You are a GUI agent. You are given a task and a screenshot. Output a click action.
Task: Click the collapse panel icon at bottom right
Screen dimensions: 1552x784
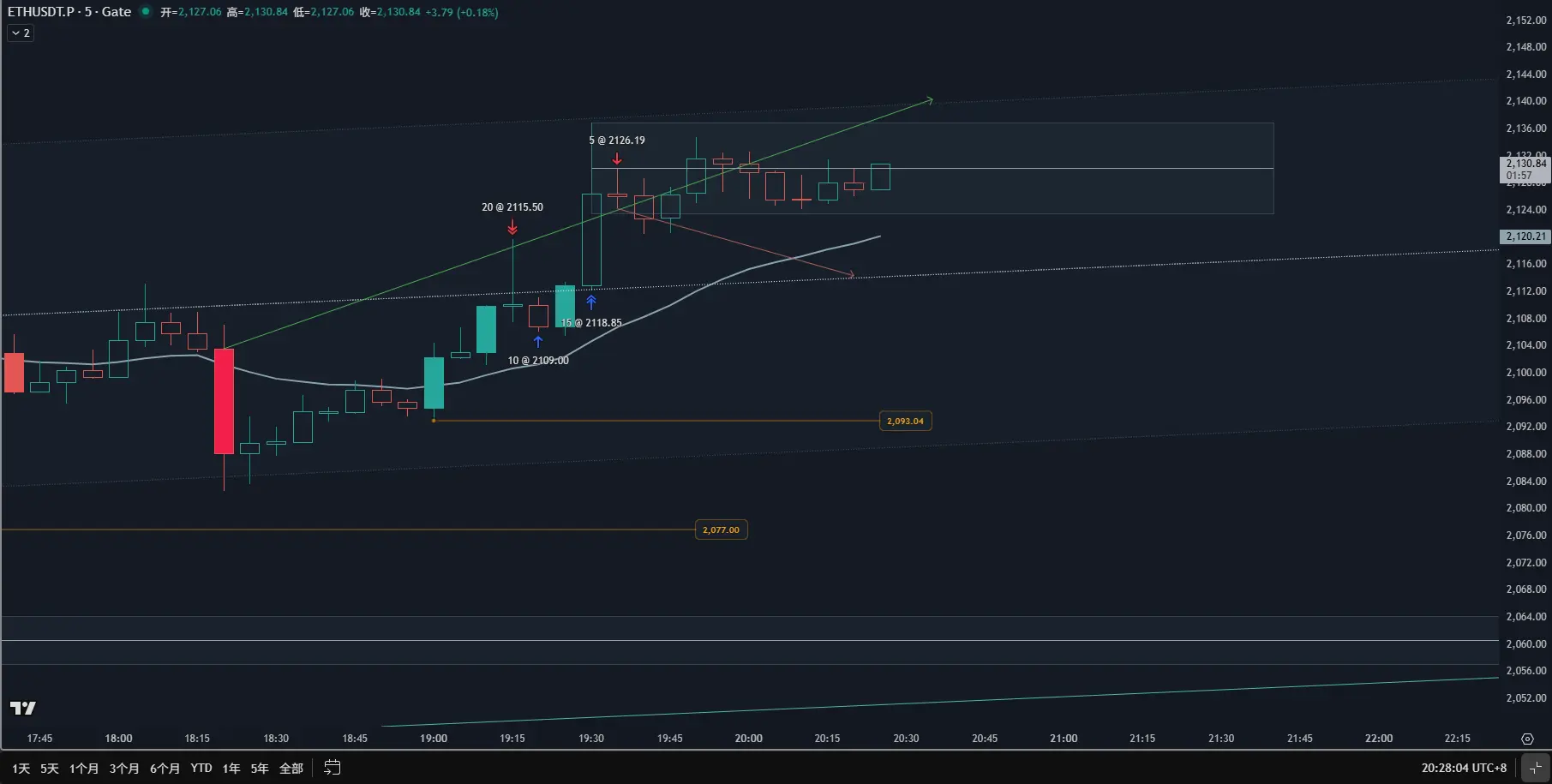1536,768
